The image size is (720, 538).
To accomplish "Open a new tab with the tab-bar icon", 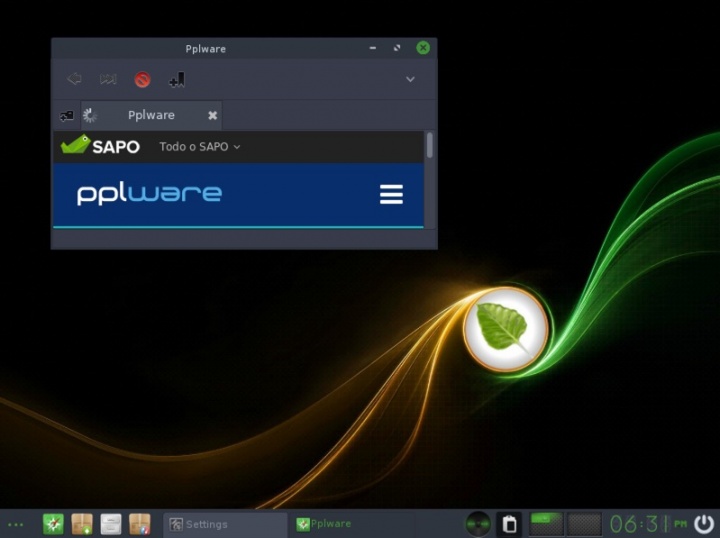I will 67,115.
